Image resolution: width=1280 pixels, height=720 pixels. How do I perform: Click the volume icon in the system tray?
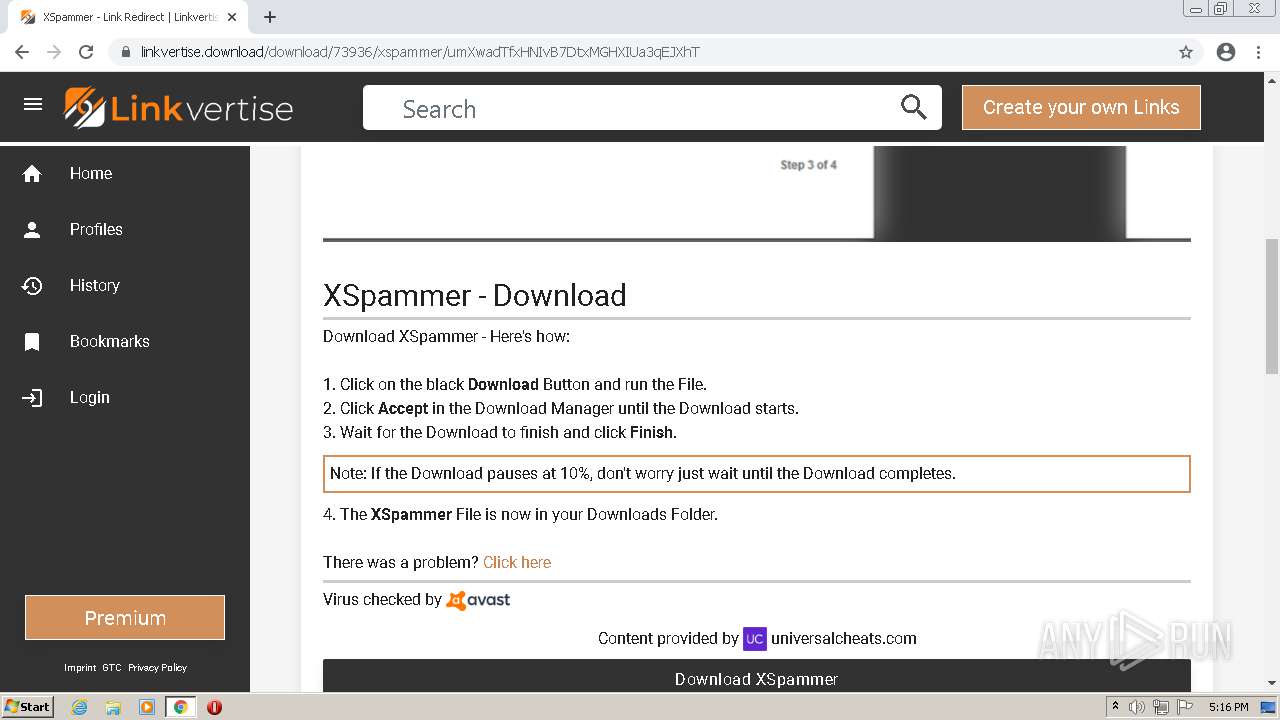coord(1137,707)
